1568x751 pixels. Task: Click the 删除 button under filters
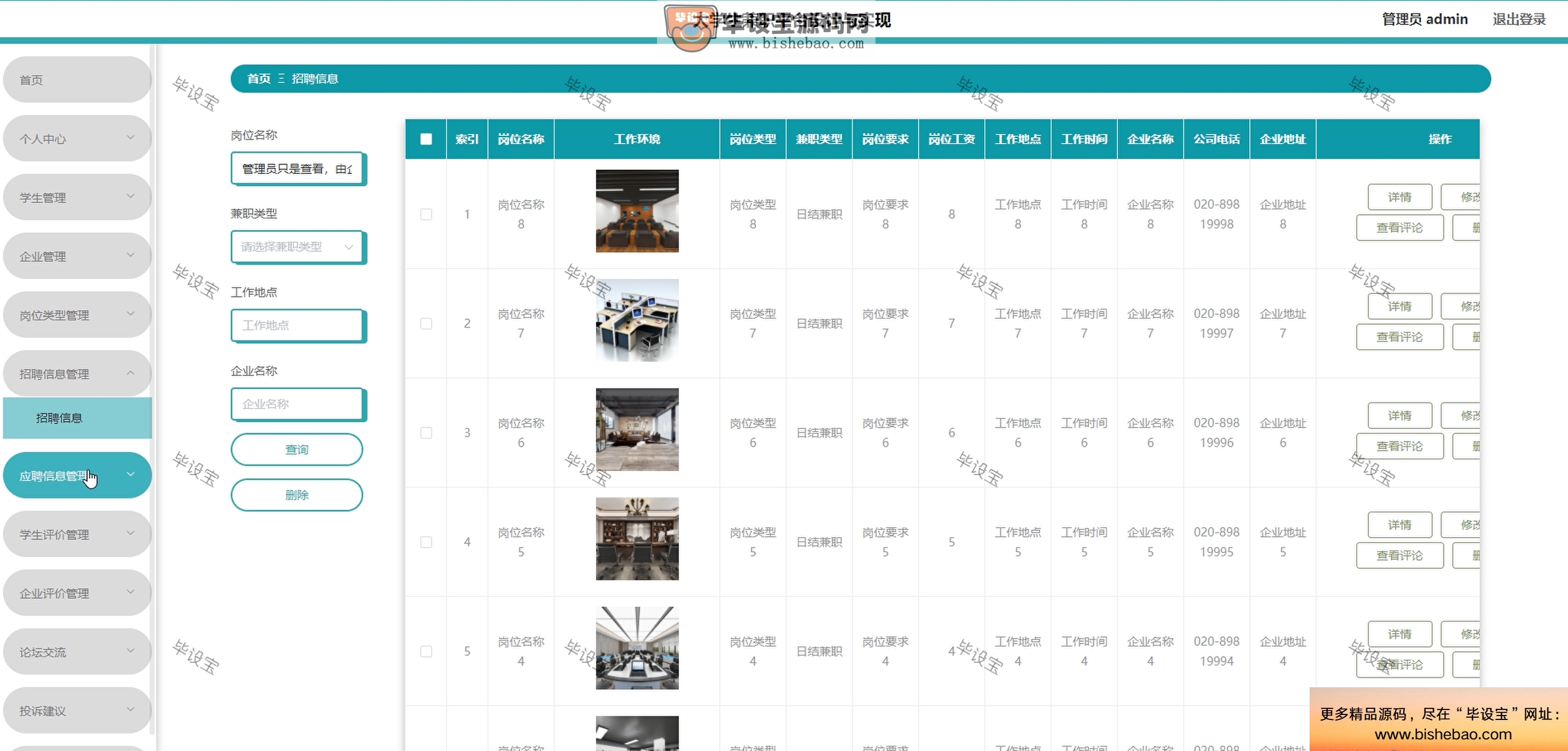coord(297,495)
